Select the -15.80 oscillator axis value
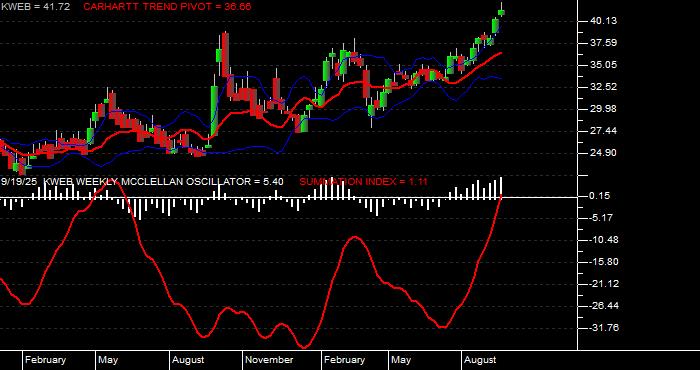The height and width of the screenshot is (370, 700). 603,262
